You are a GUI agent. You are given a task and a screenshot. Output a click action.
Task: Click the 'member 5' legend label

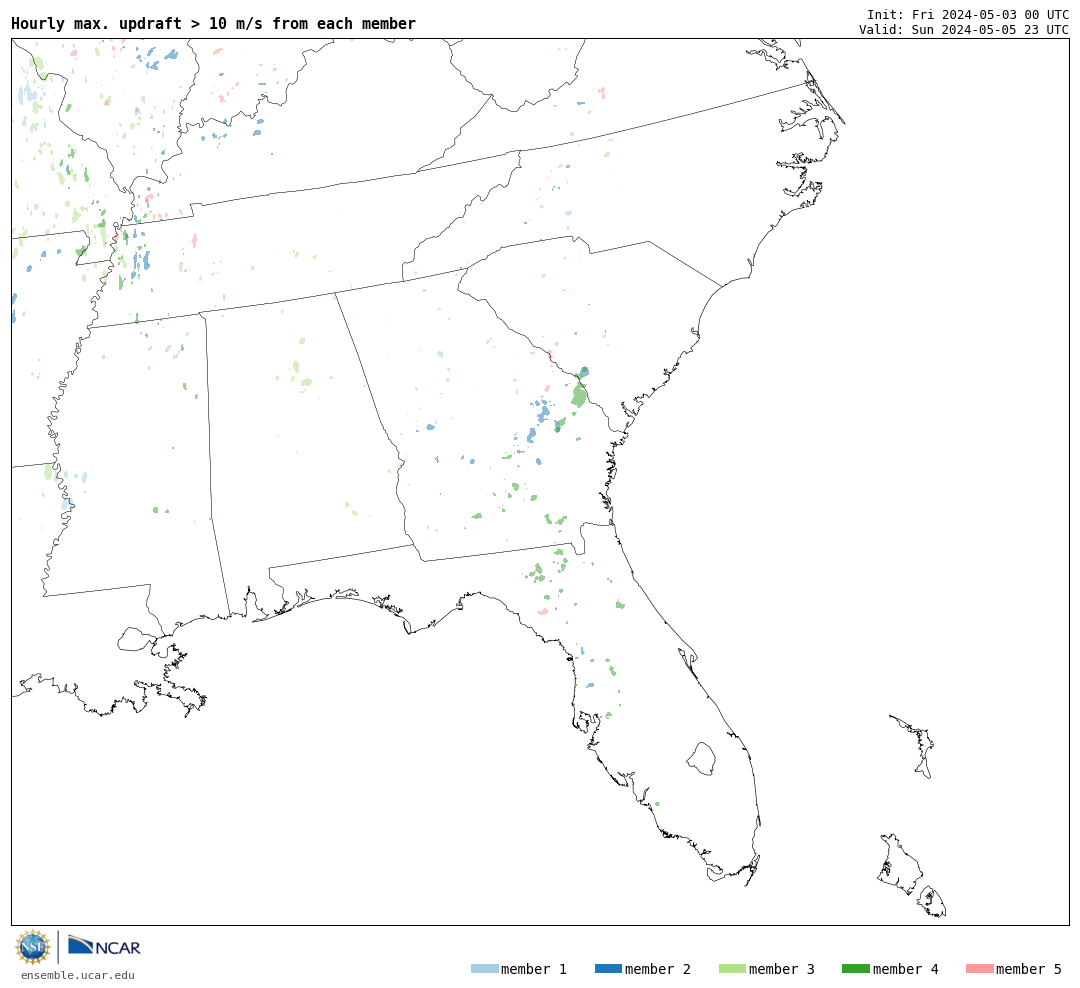1029,969
